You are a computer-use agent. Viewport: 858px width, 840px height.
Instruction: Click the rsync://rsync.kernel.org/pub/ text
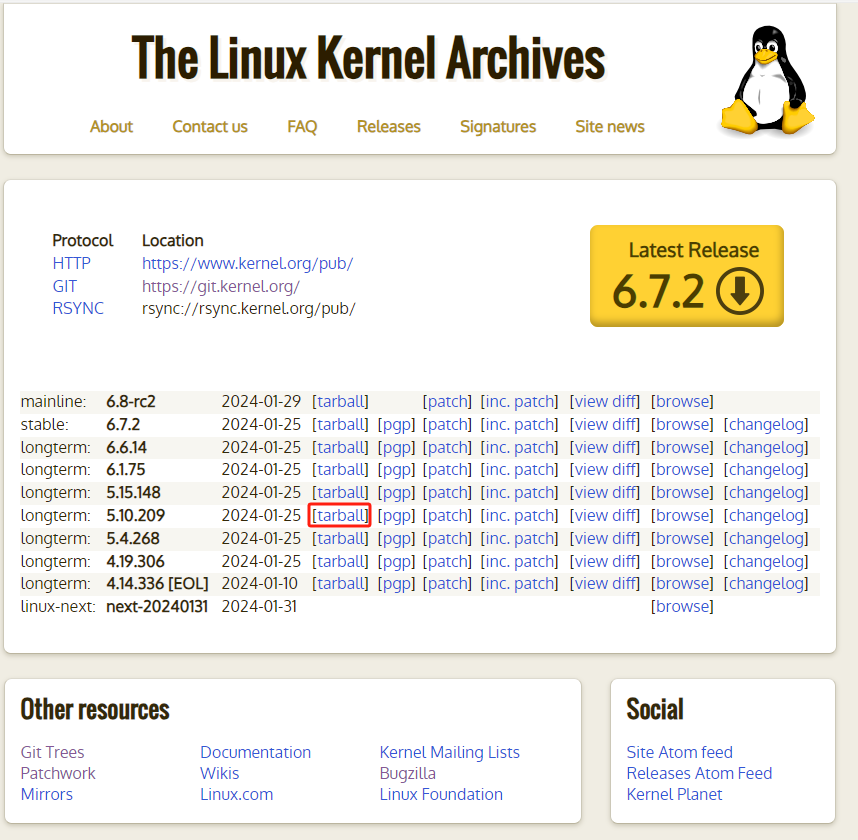point(248,309)
